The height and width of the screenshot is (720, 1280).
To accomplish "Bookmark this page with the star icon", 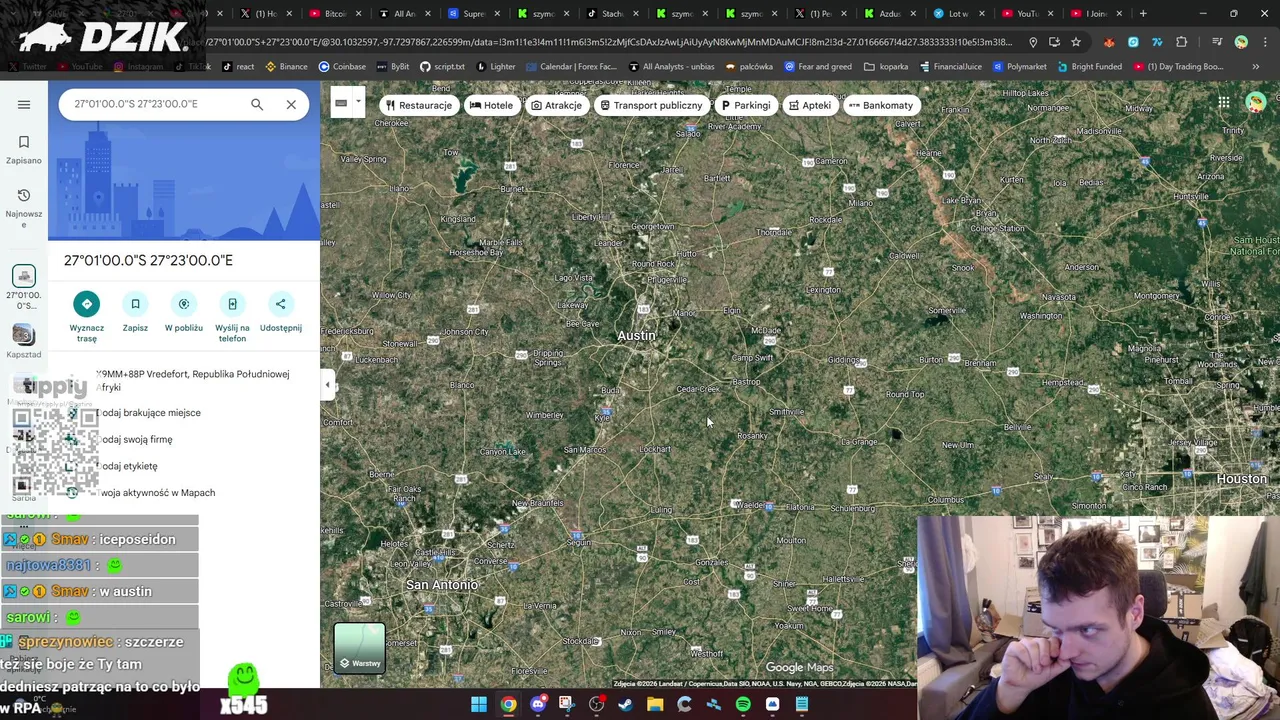I will tap(1076, 42).
